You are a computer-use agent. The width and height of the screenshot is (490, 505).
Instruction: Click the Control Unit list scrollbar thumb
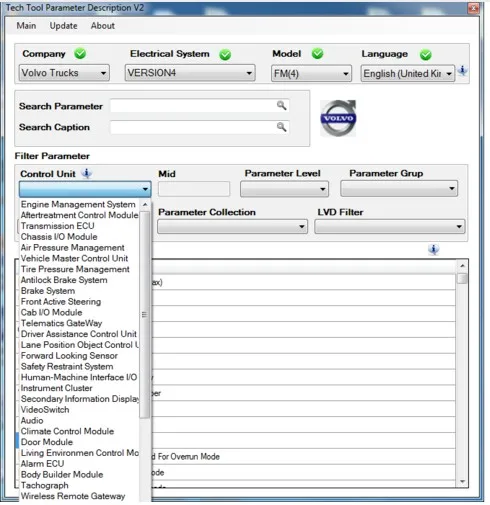pos(145,314)
